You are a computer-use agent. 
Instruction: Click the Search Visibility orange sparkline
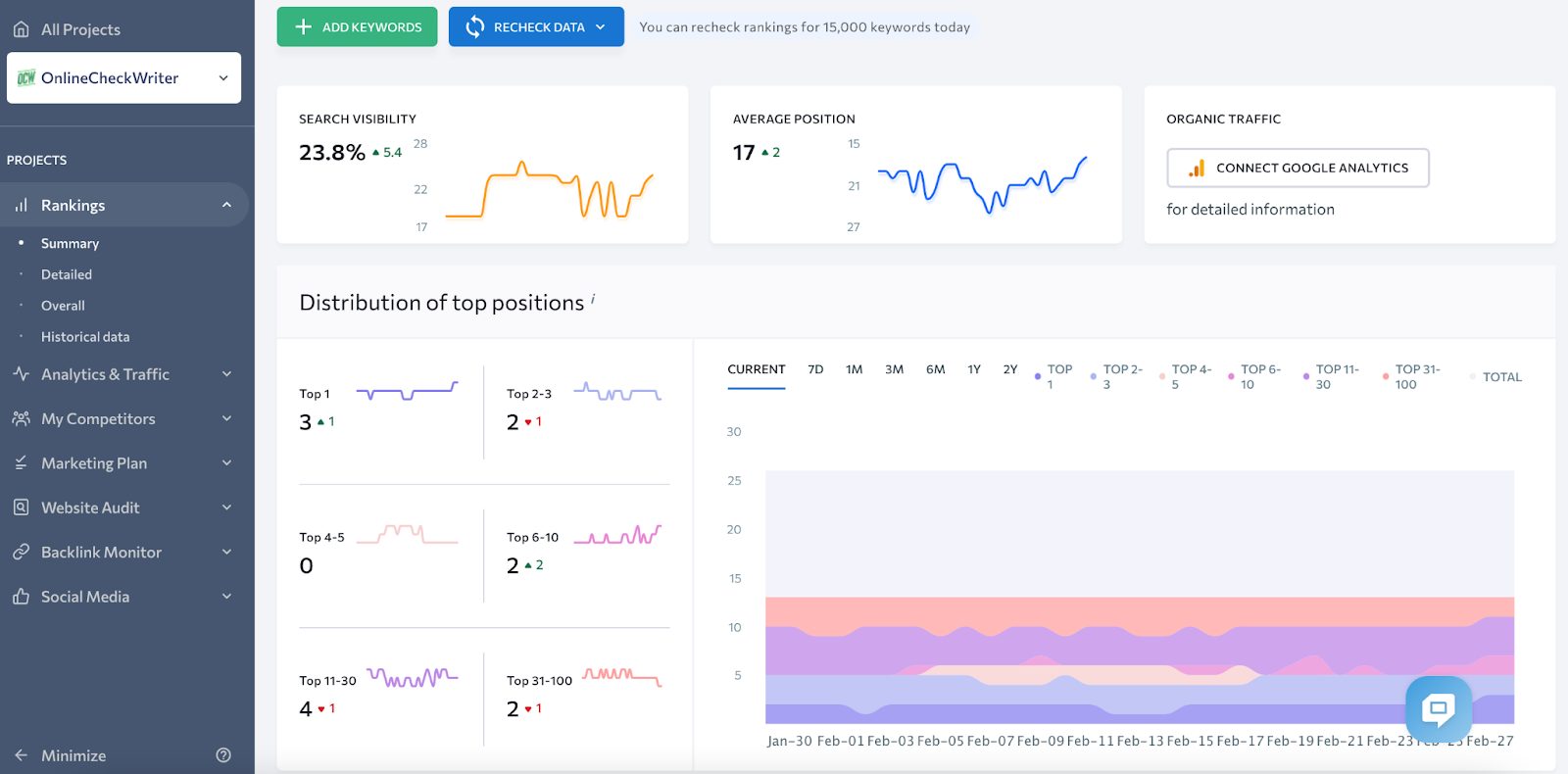(549, 189)
